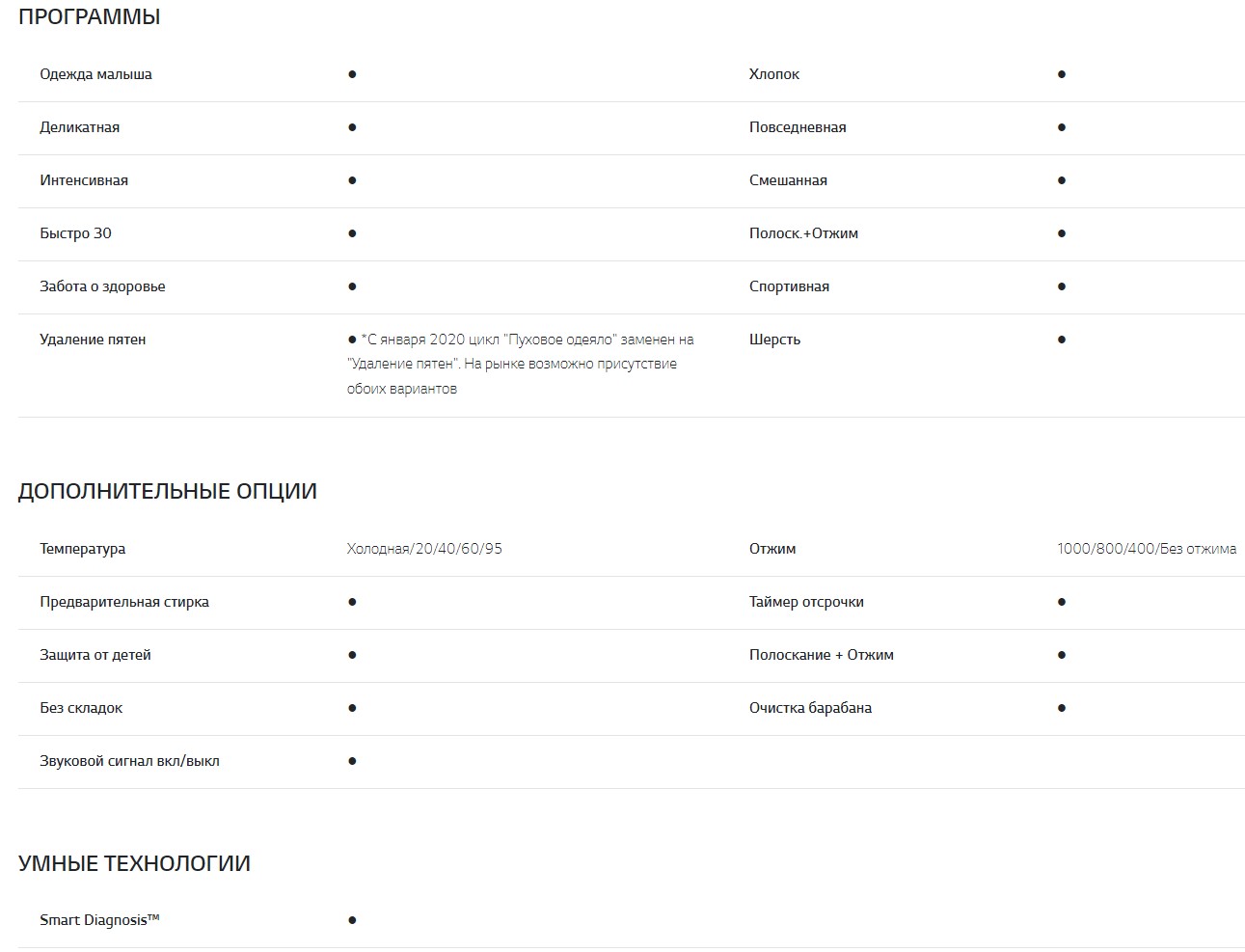Click the spin values 1000/800/400/Без отжима

pos(1146,549)
